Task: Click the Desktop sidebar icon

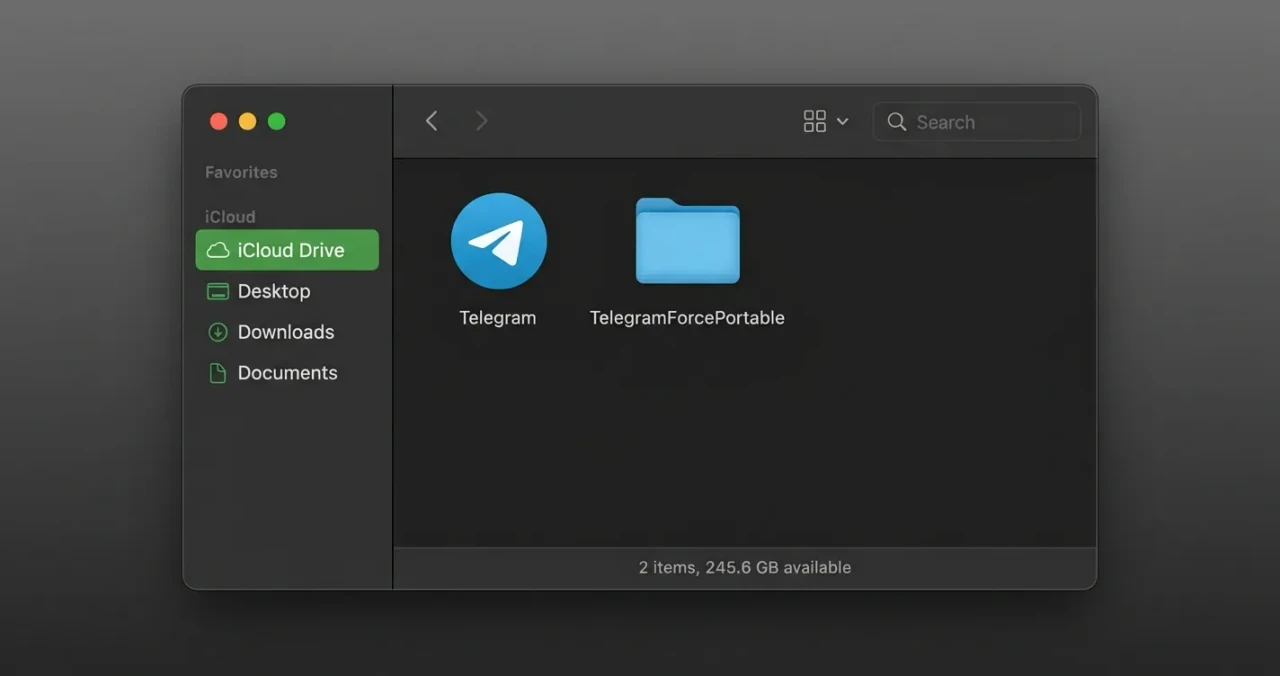Action: click(217, 291)
